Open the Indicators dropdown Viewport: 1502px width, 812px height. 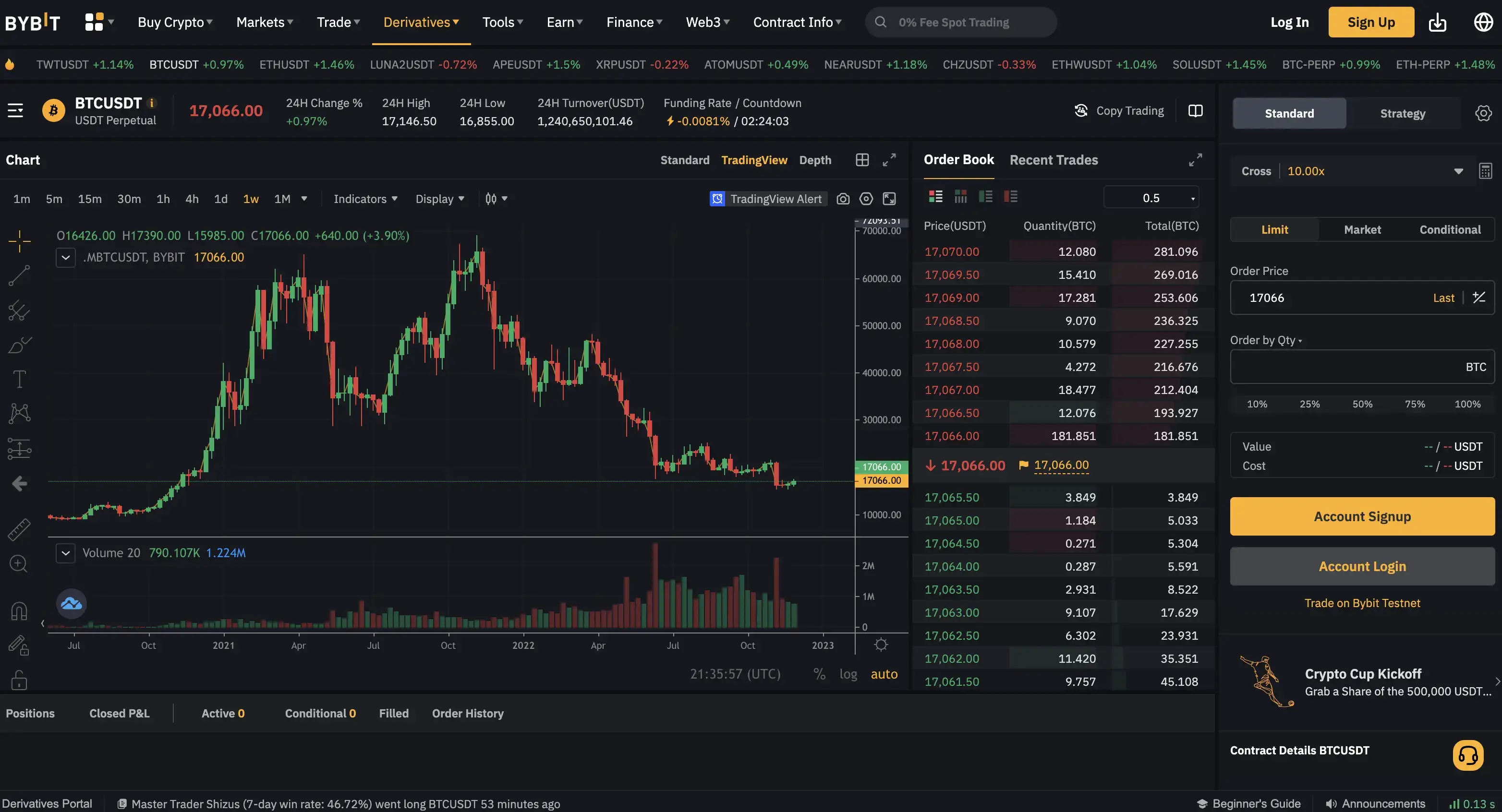[x=365, y=199]
